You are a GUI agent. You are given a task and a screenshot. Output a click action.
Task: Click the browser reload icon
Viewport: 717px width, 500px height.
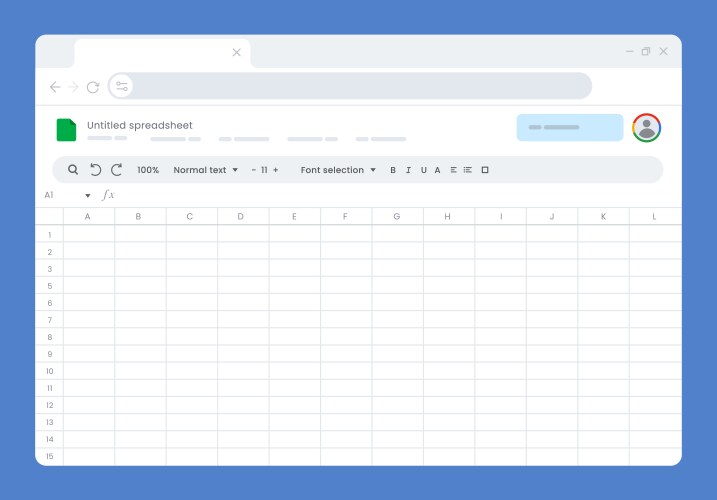pos(93,87)
